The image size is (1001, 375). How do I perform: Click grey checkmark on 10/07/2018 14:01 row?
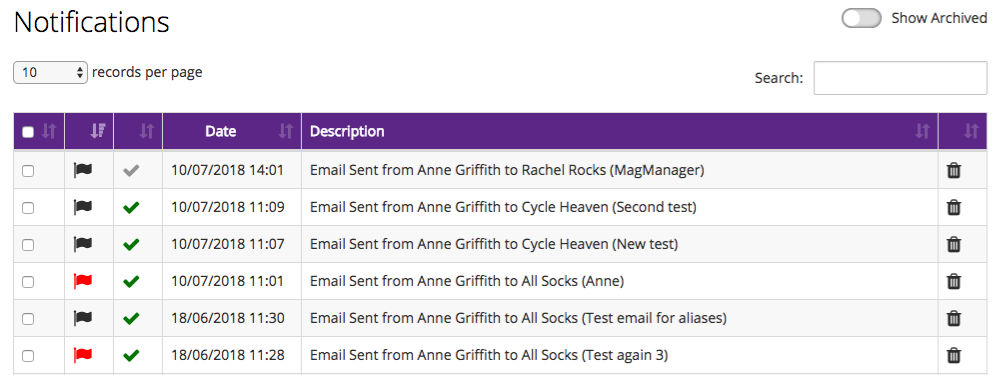(x=131, y=171)
